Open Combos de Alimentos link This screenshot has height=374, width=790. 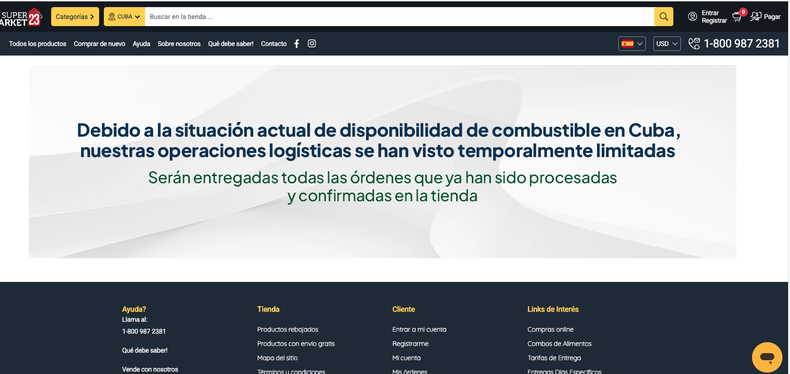pos(559,344)
